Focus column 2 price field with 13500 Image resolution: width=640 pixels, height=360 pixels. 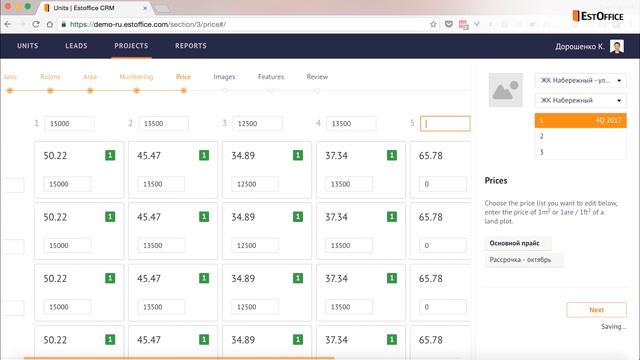(163, 124)
